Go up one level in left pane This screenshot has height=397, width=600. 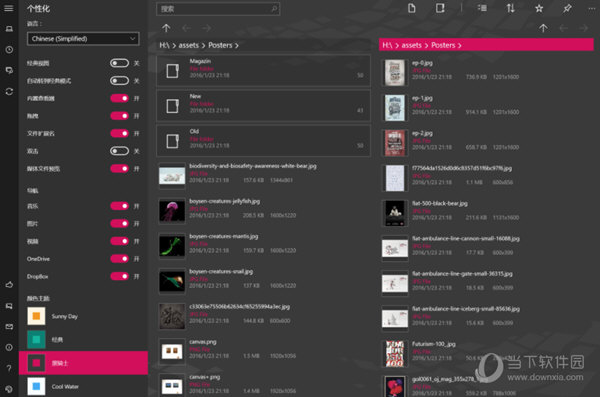point(166,28)
